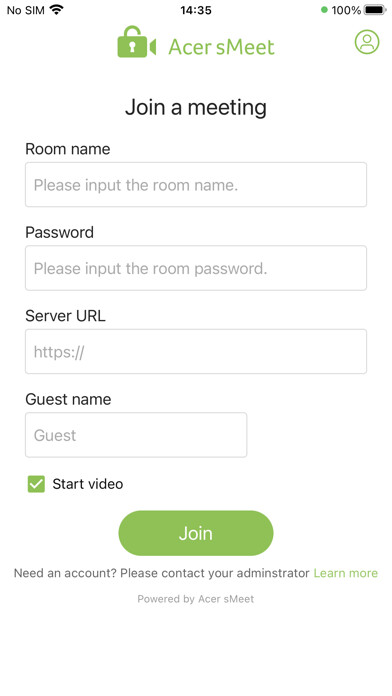Tap the Start video label text
This screenshot has width=392, height=696.
(x=87, y=484)
